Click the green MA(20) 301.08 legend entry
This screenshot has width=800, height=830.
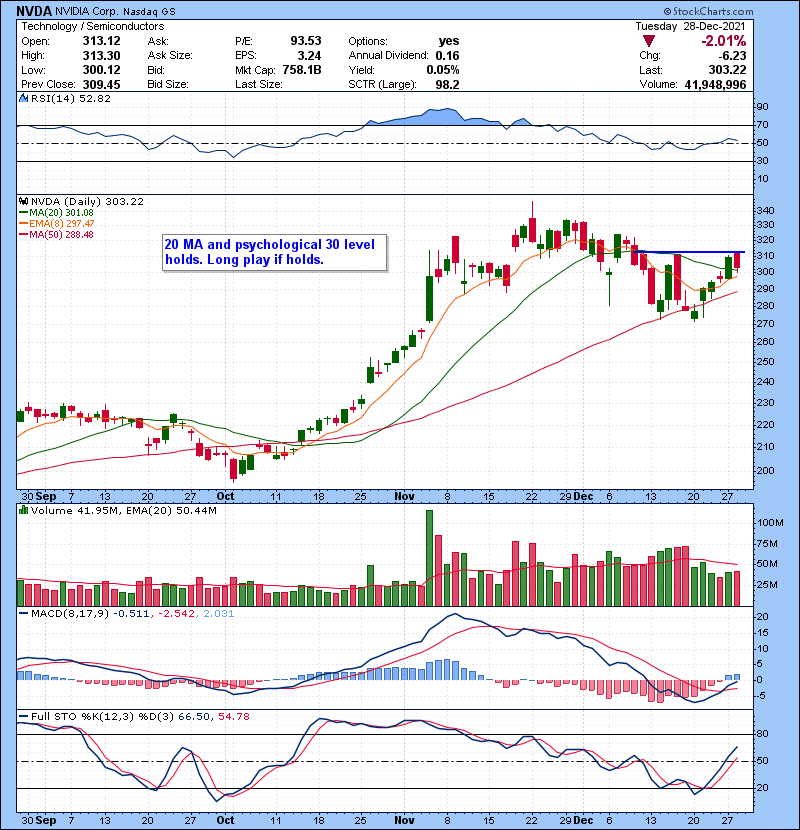pyautogui.click(x=57, y=213)
